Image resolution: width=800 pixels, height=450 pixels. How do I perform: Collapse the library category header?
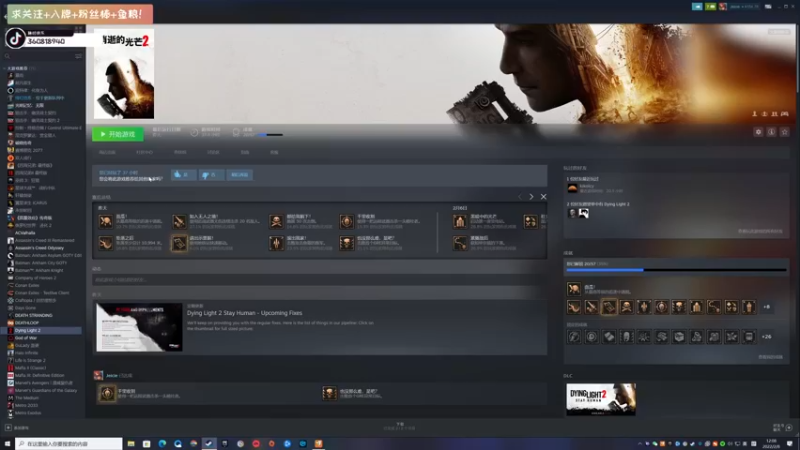point(20,68)
